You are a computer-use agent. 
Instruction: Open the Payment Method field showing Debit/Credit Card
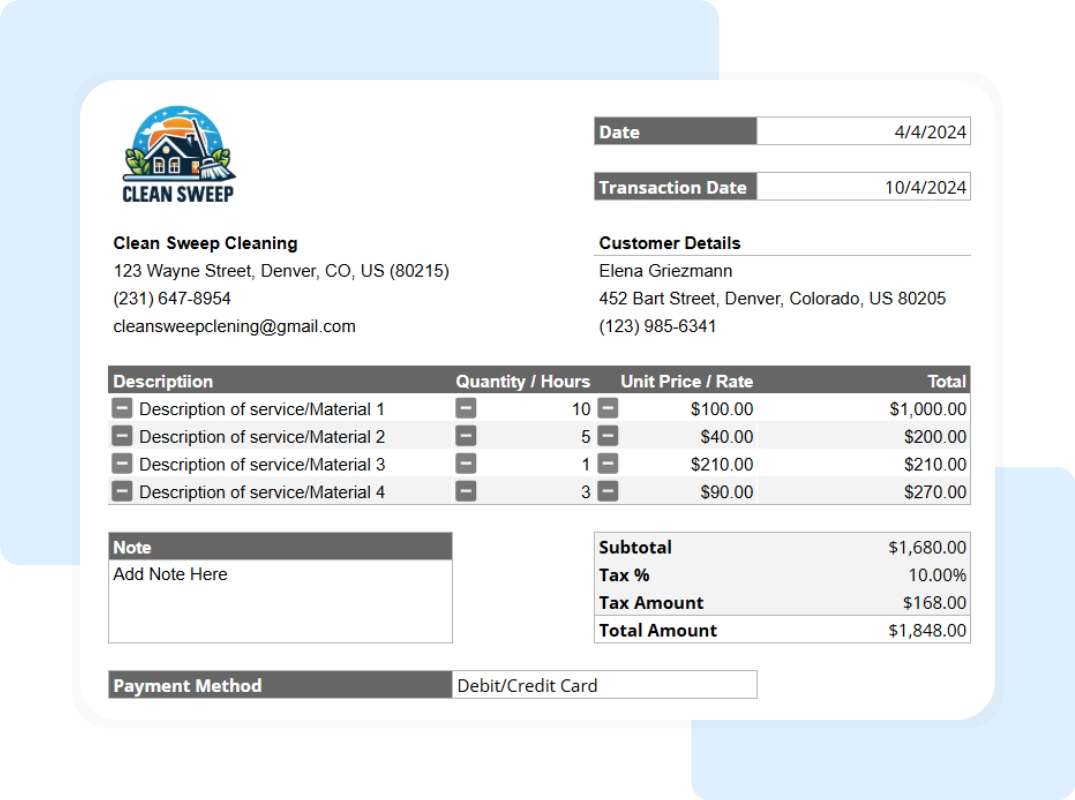(605, 685)
